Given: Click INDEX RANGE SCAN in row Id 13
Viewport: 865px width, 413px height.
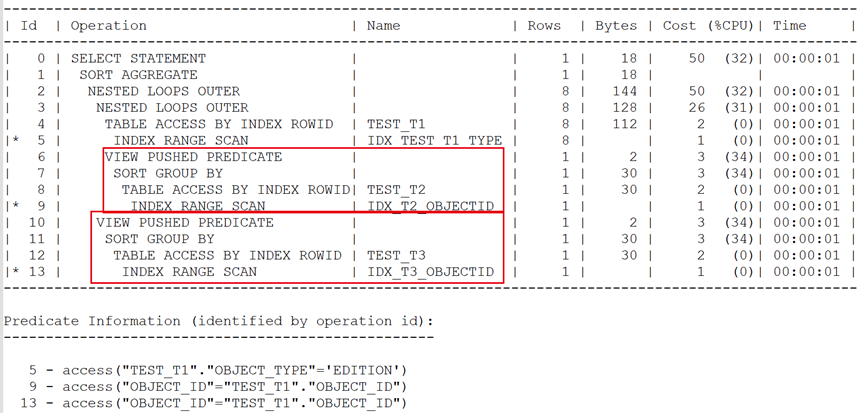Looking at the screenshot, I should [x=189, y=272].
